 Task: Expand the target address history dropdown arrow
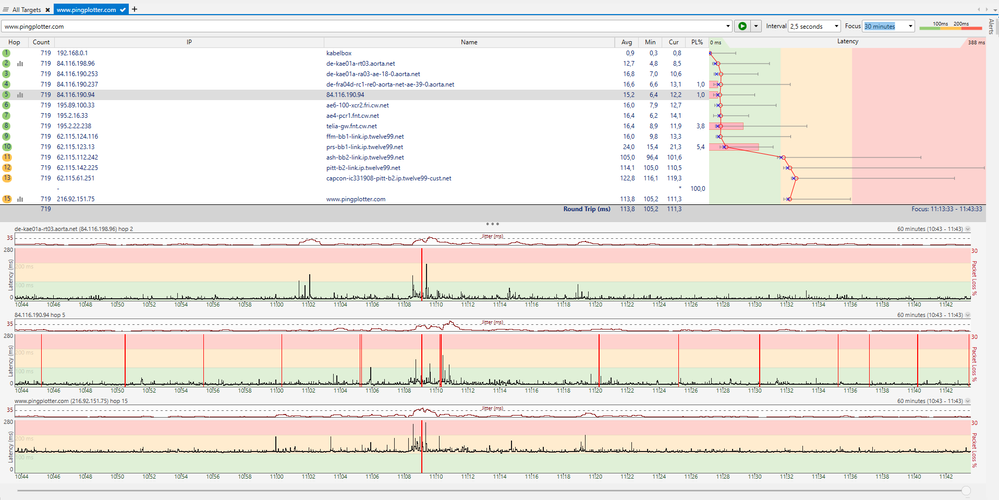pos(728,27)
